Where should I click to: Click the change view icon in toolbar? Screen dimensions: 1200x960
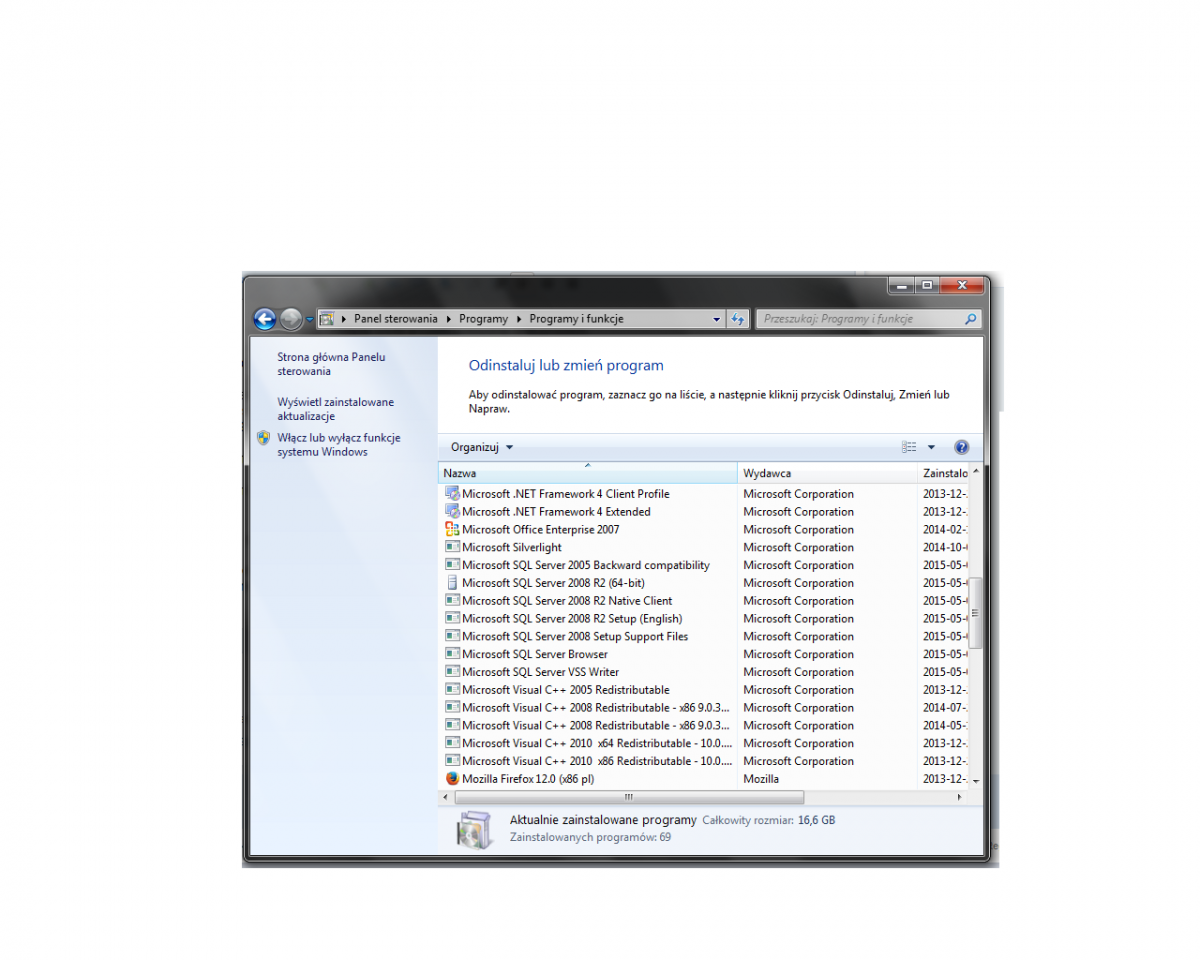pyautogui.click(x=909, y=447)
